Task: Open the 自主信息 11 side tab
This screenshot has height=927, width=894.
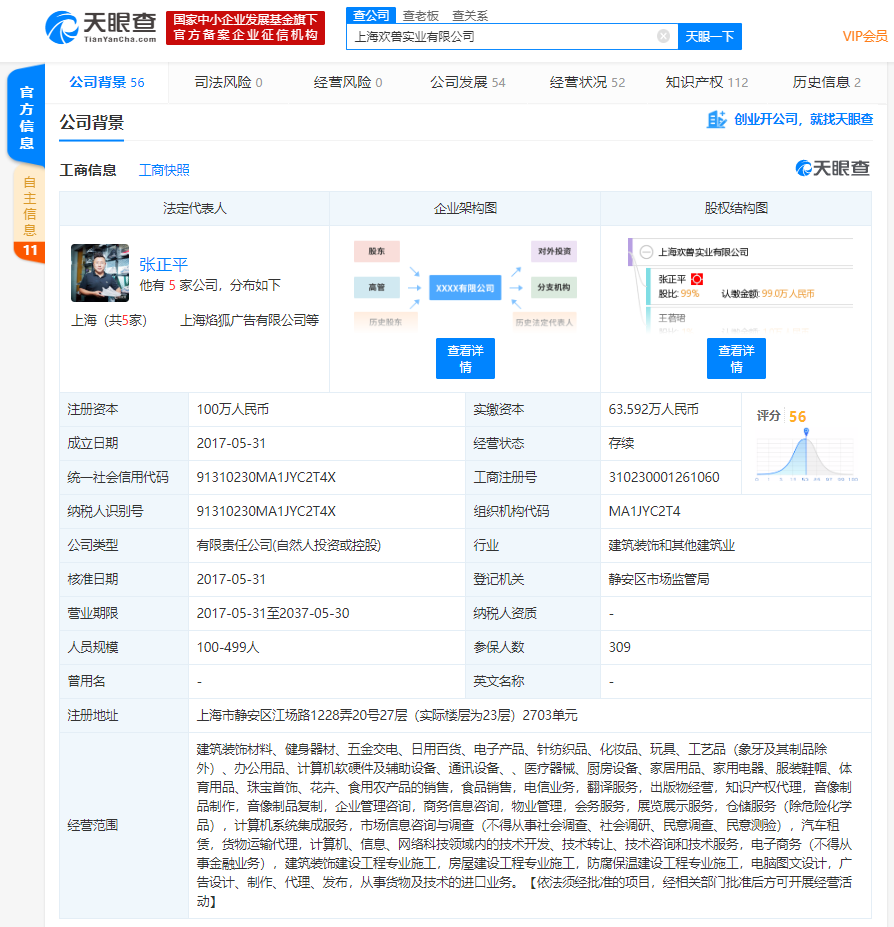Action: tap(29, 215)
